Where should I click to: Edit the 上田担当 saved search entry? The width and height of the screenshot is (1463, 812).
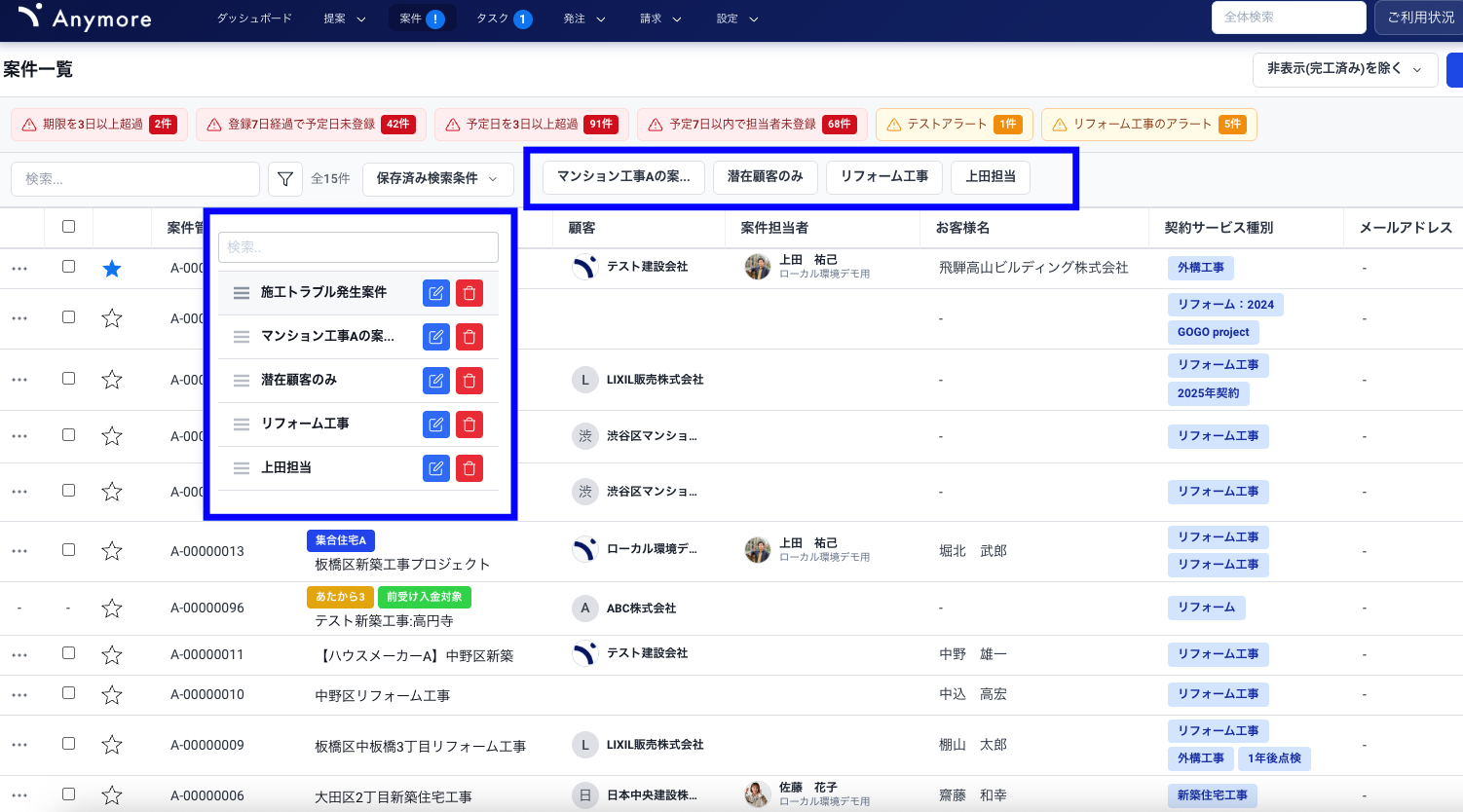(435, 467)
